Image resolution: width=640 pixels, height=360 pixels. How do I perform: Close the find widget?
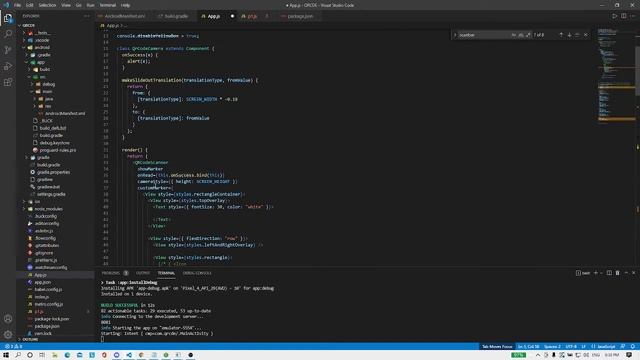pos(586,35)
